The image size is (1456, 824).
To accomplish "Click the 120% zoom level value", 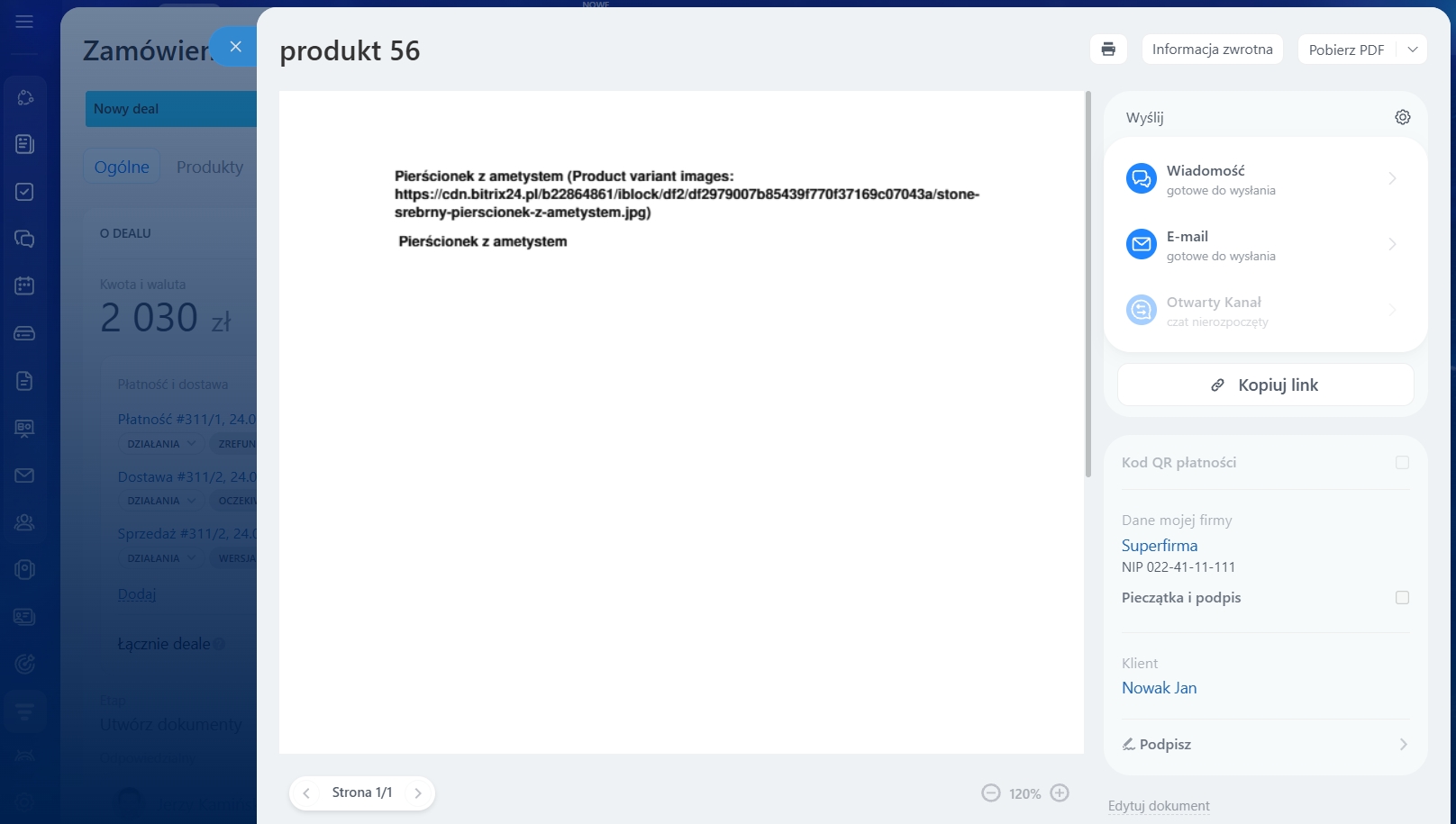I will [1025, 793].
